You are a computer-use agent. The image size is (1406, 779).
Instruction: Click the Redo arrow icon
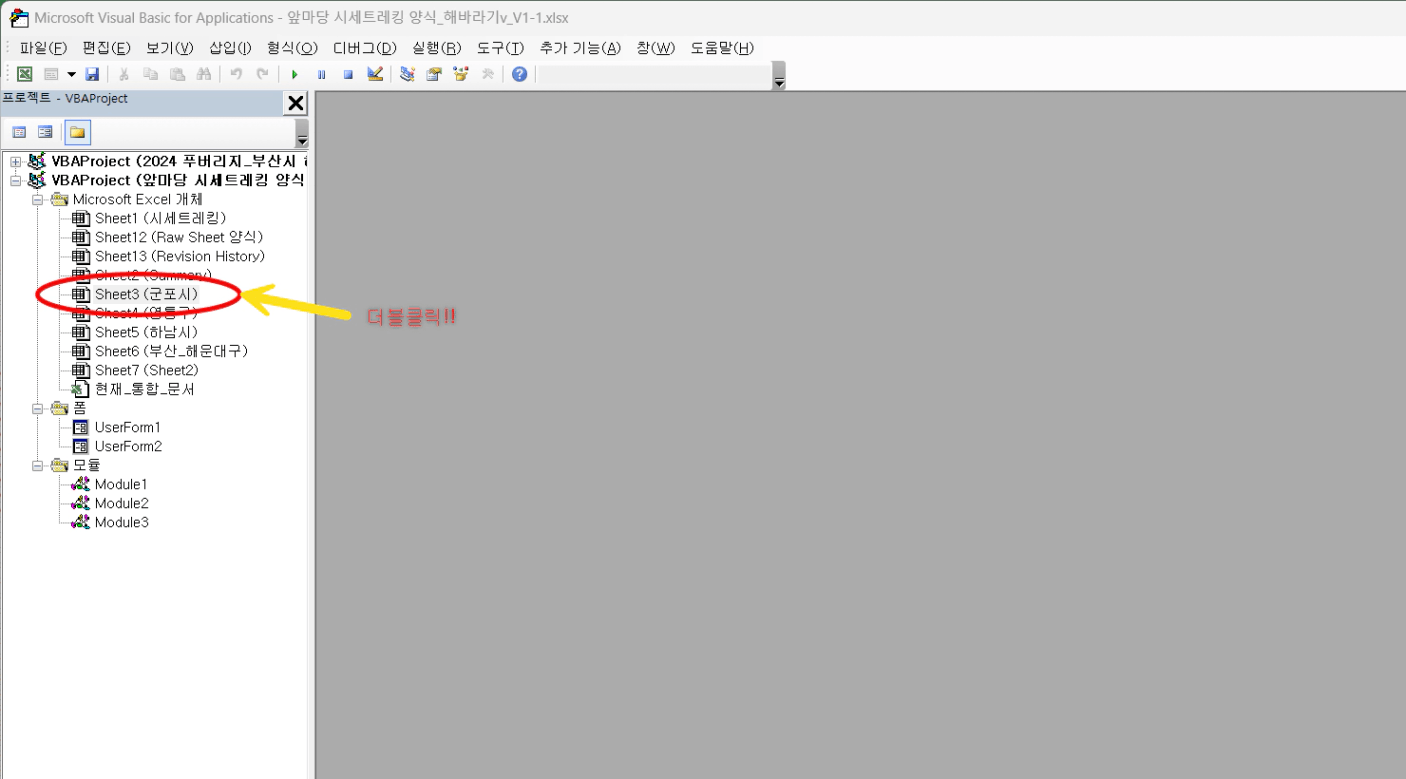262,74
